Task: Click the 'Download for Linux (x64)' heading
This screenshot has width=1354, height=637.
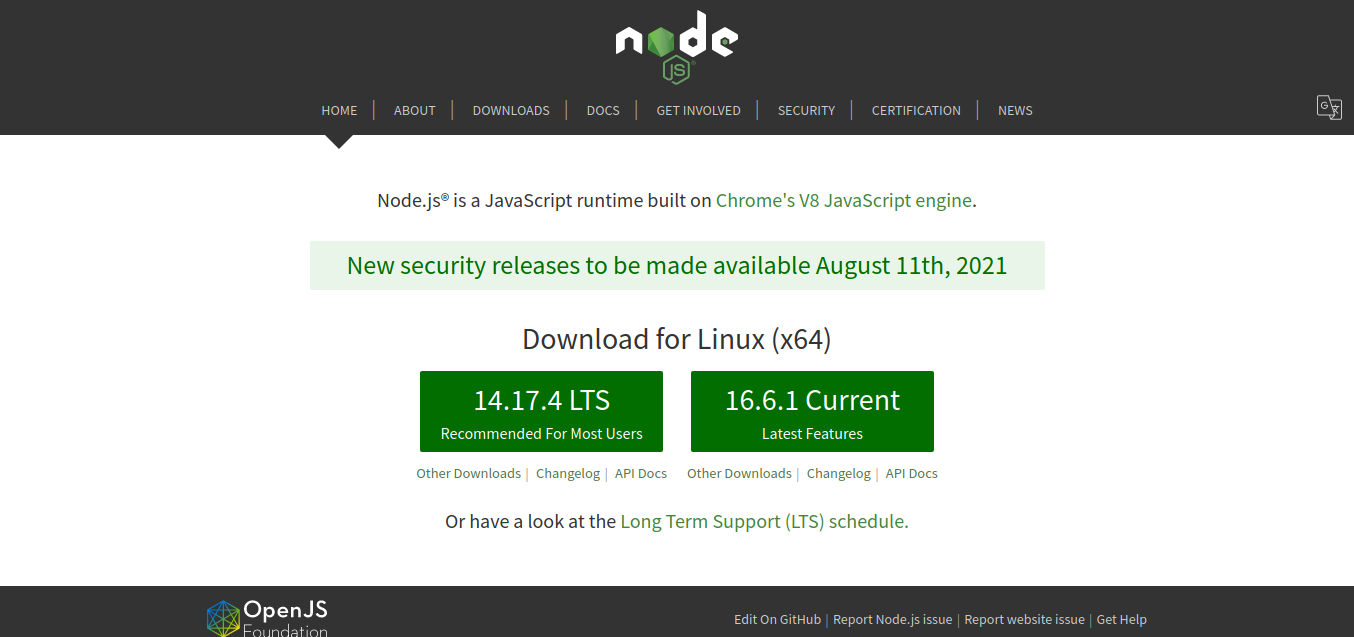Action: click(x=677, y=339)
